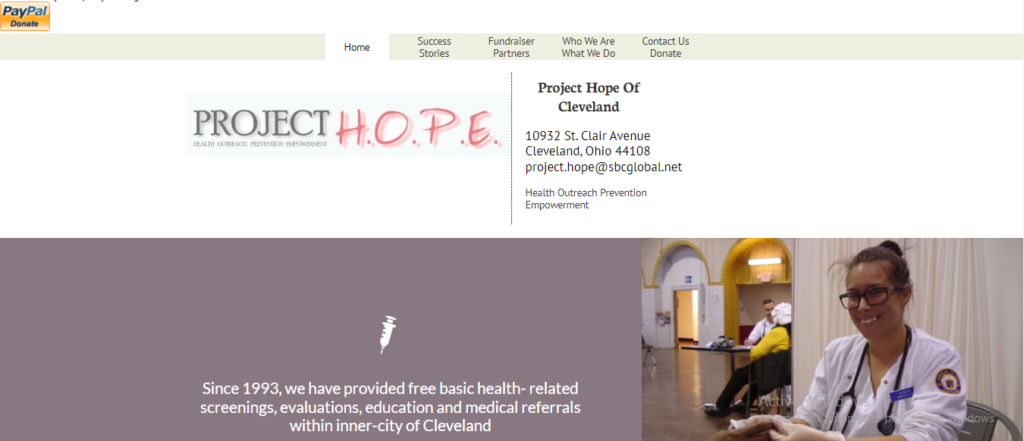Go to Success Stories page
The image size is (1024, 441).
click(434, 47)
